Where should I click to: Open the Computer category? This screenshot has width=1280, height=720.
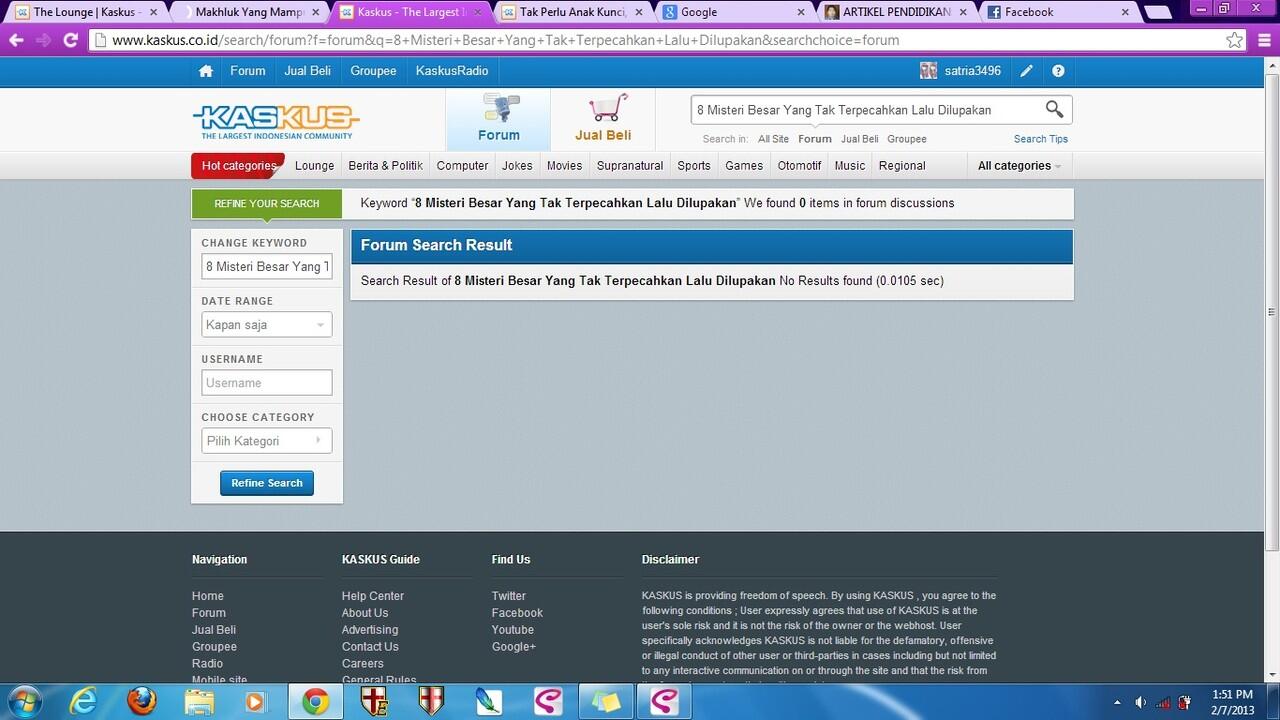point(462,166)
